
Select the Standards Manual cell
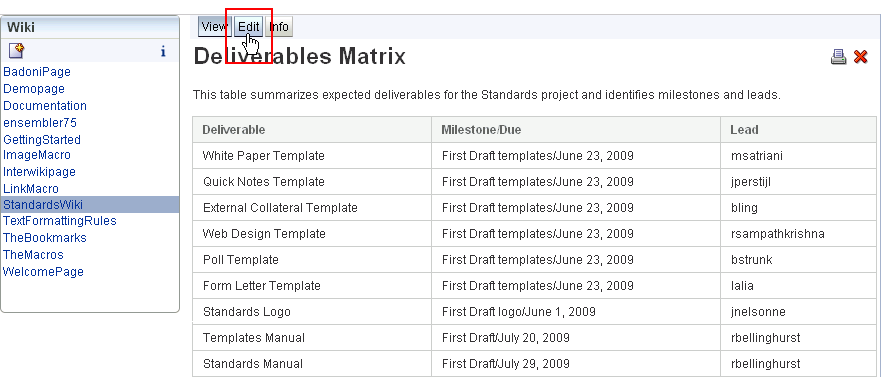pyautogui.click(x=312, y=364)
